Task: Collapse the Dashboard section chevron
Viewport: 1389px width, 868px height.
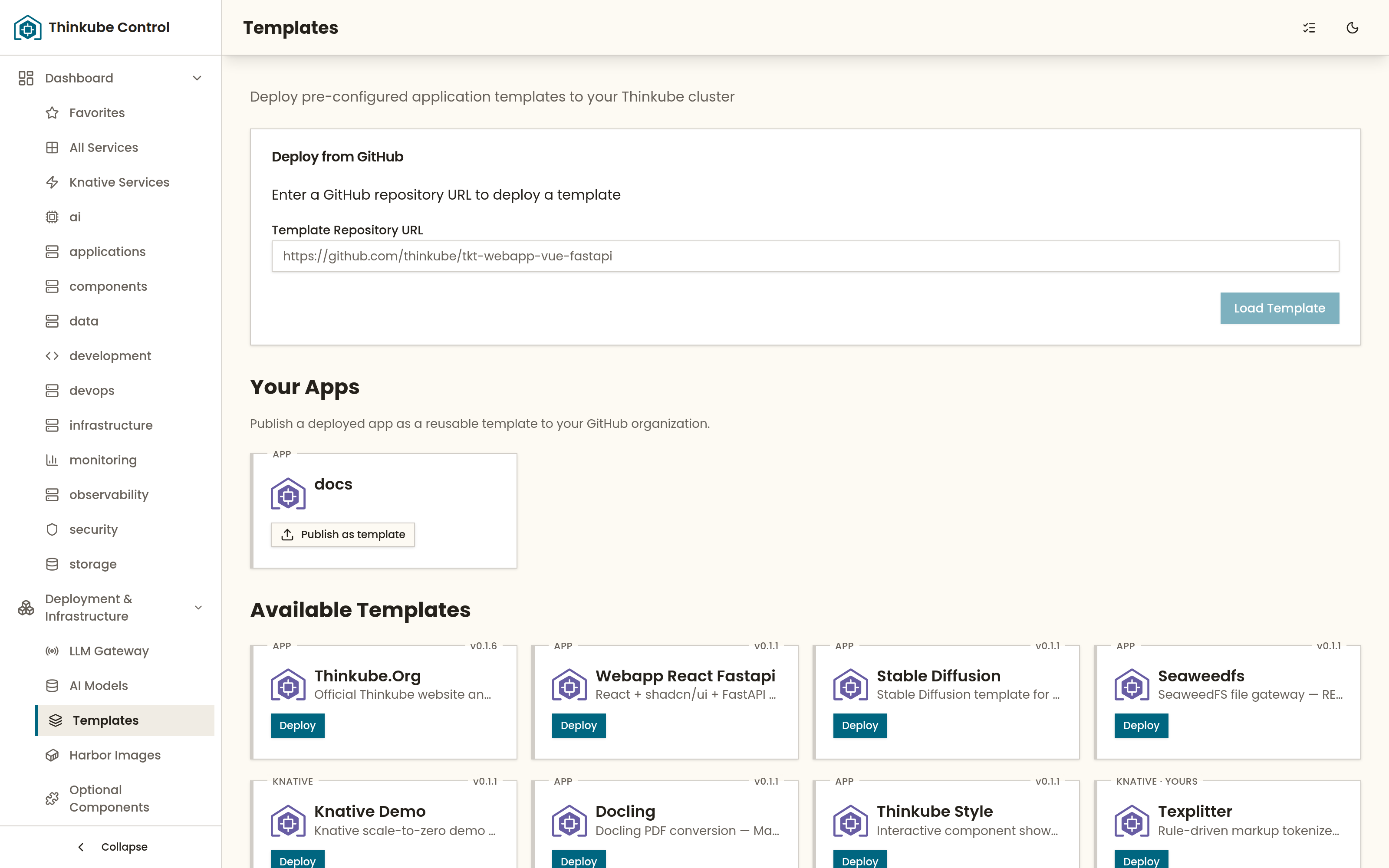Action: coord(197,78)
